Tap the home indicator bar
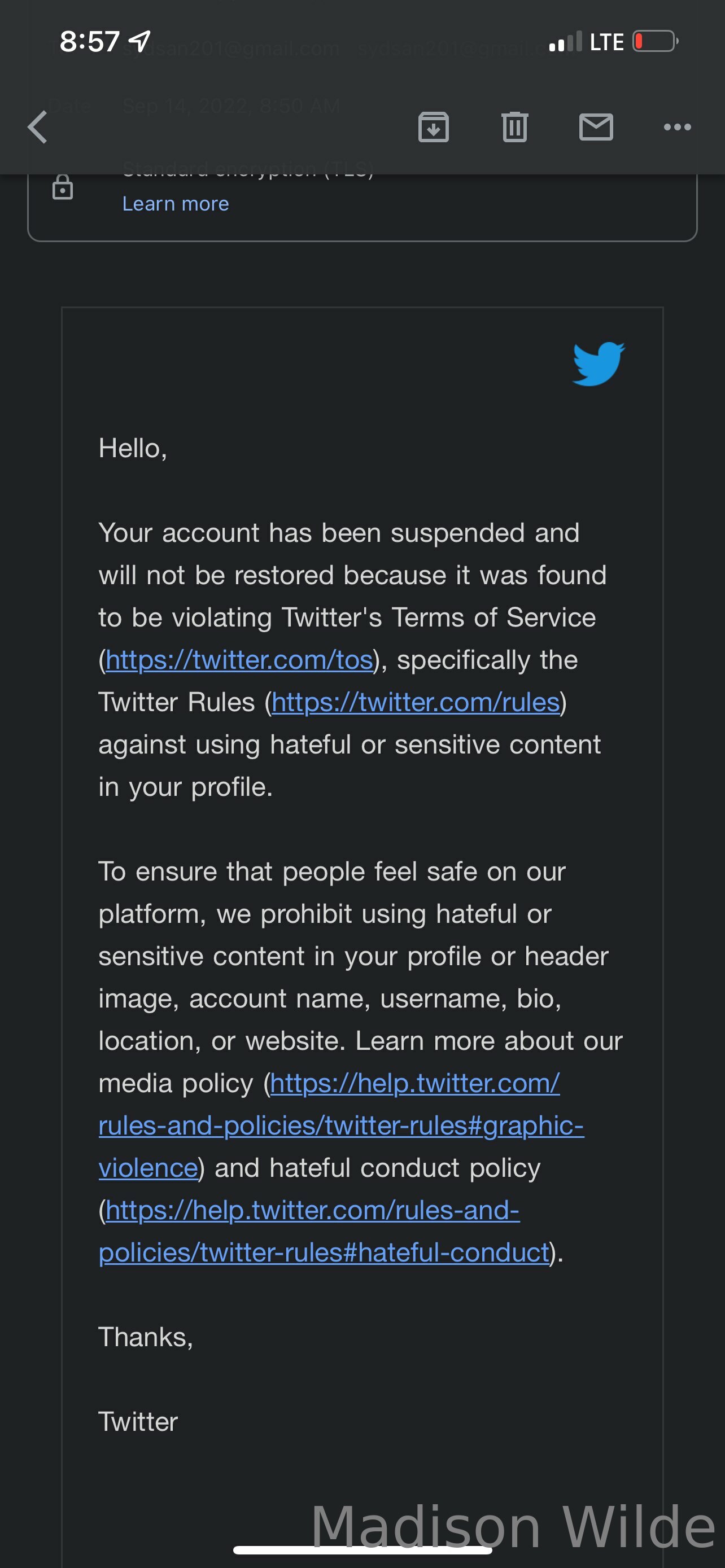 362,1550
